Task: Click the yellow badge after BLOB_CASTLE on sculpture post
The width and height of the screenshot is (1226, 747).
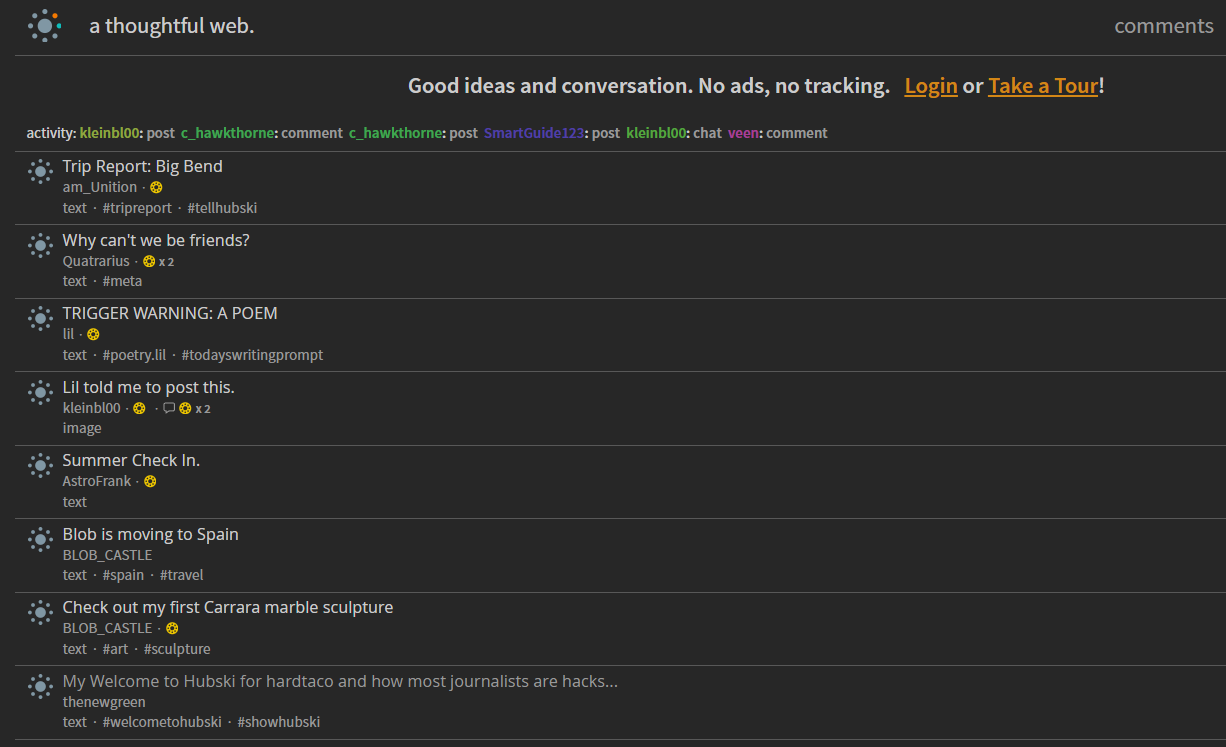Action: [171, 628]
